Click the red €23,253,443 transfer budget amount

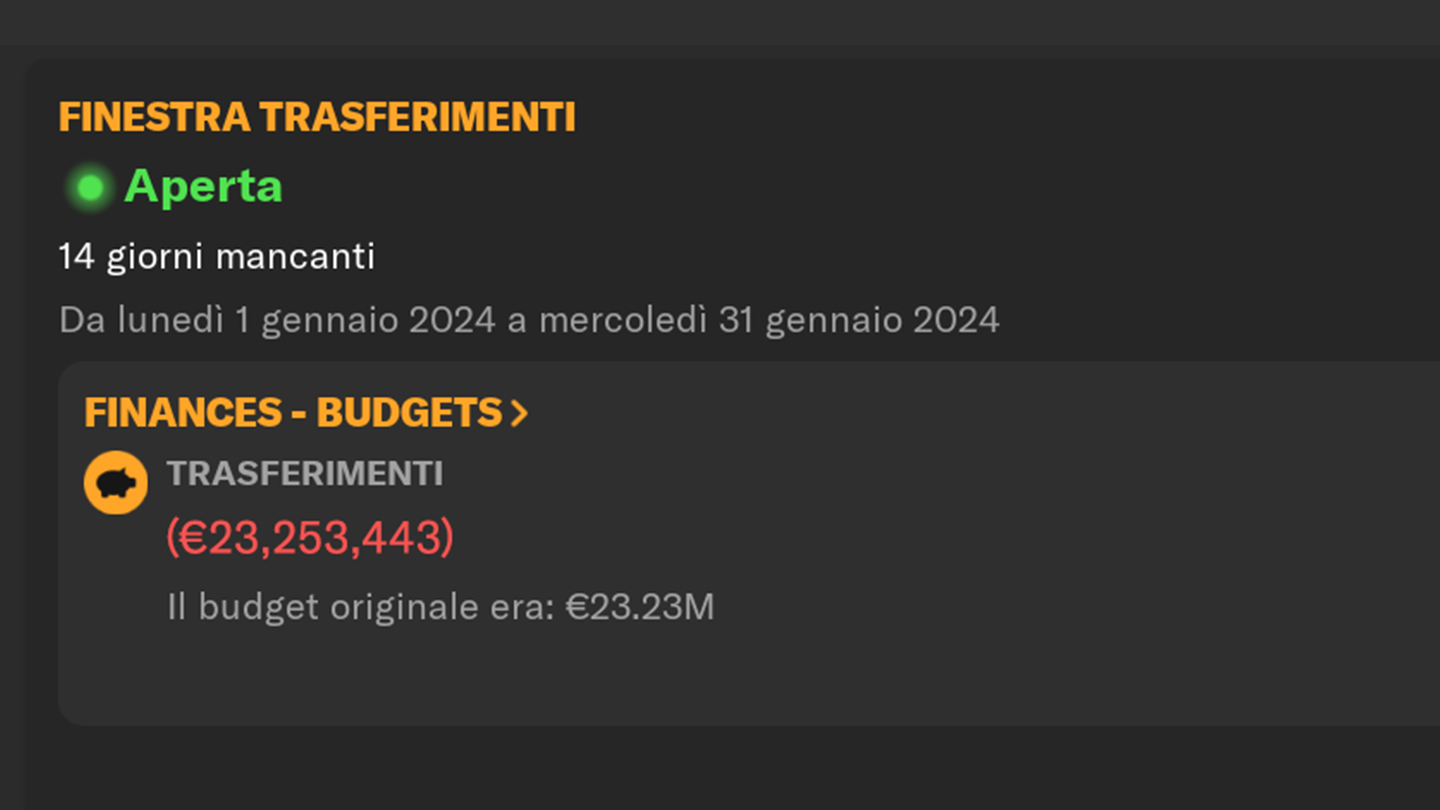point(310,538)
